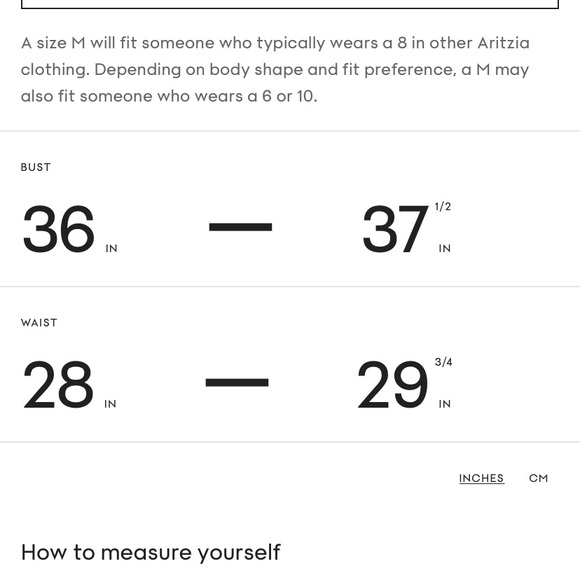Viewport: 580px width, 580px height.
Task: Select the waist minimum value 28
Action: pyautogui.click(x=58, y=385)
